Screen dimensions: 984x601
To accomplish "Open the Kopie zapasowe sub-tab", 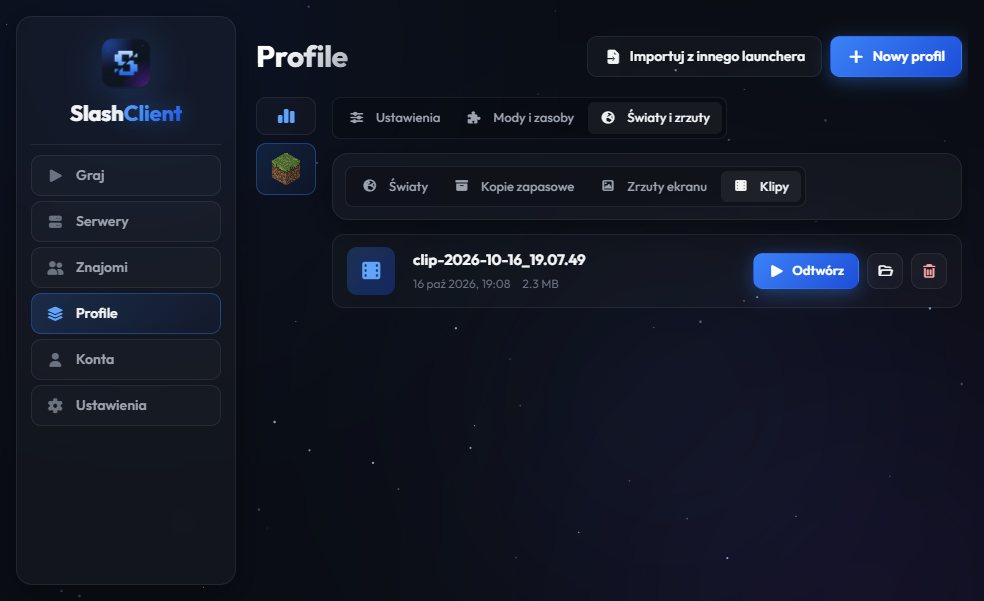I will click(x=515, y=186).
